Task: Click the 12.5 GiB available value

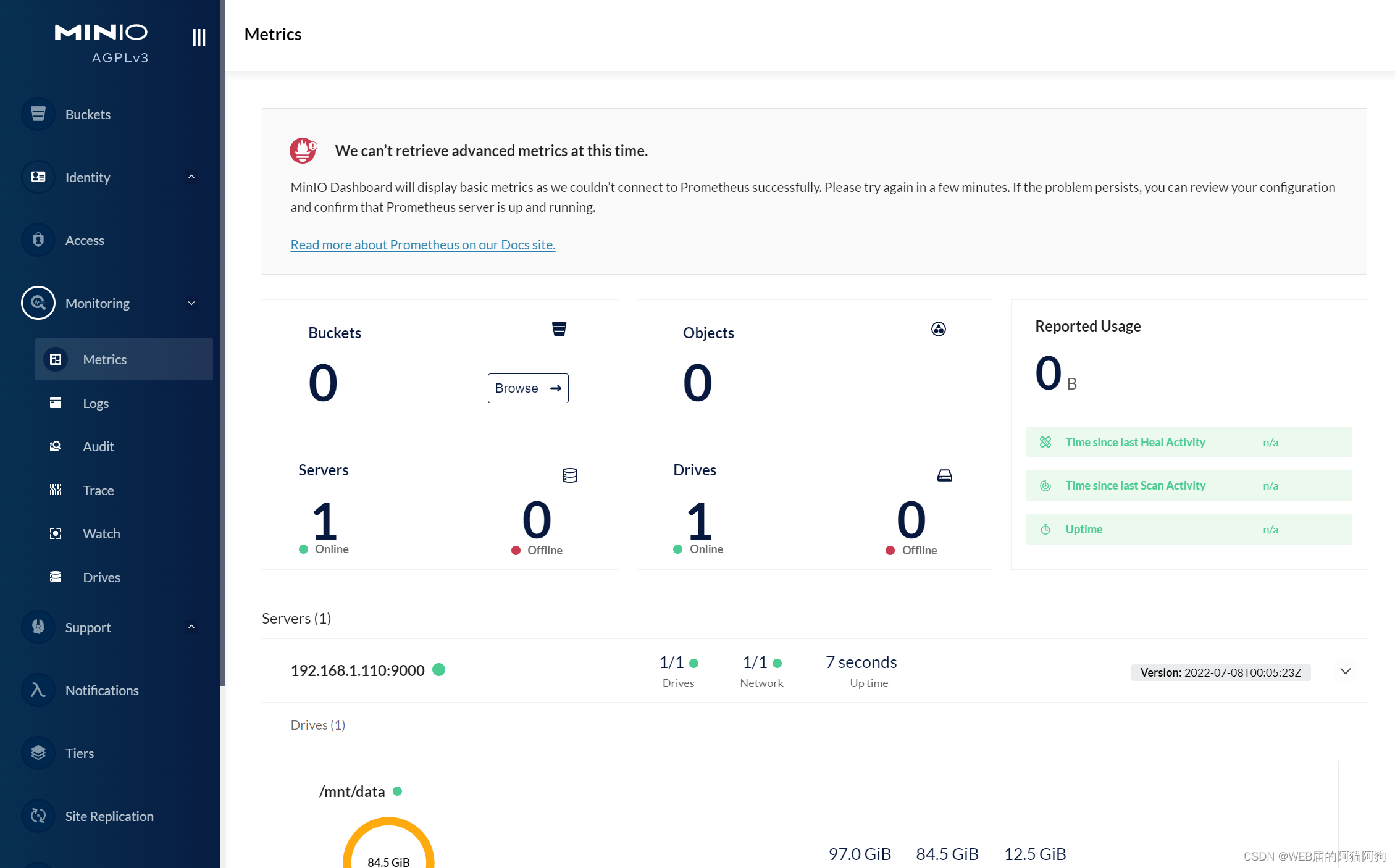Action: click(1035, 854)
